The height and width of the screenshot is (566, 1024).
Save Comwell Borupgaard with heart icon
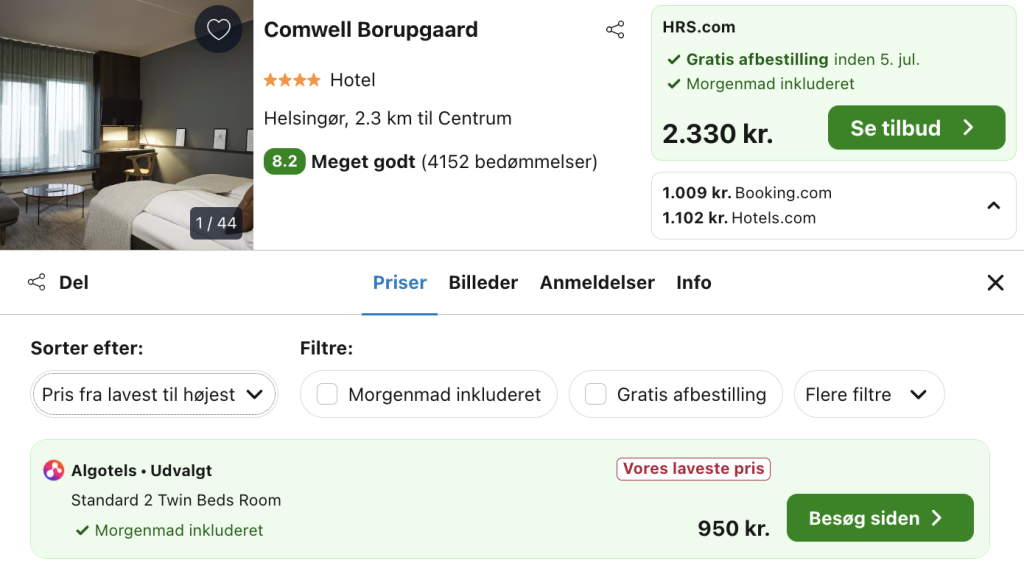(x=218, y=29)
